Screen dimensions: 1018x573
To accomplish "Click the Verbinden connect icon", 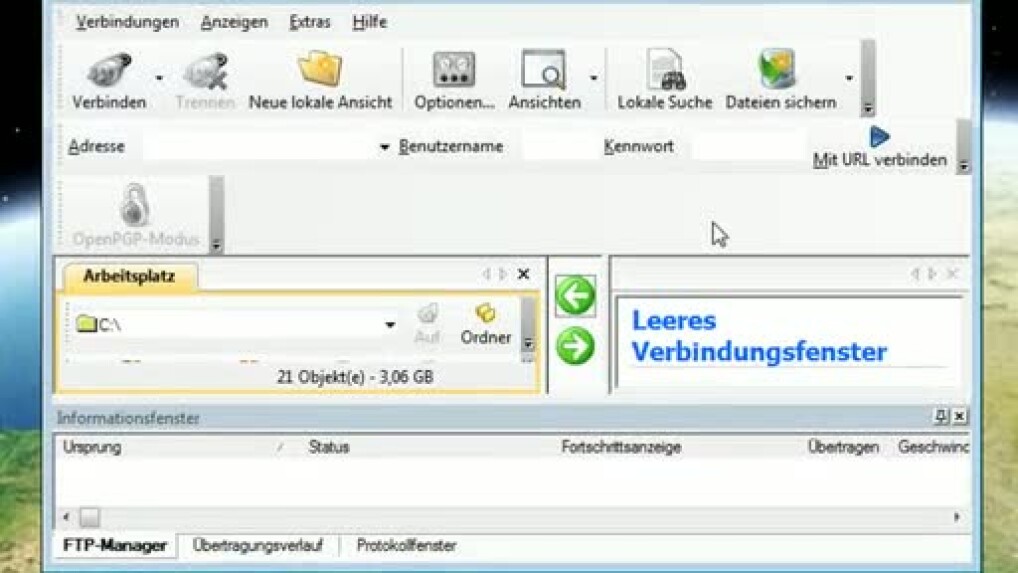I will [x=108, y=73].
